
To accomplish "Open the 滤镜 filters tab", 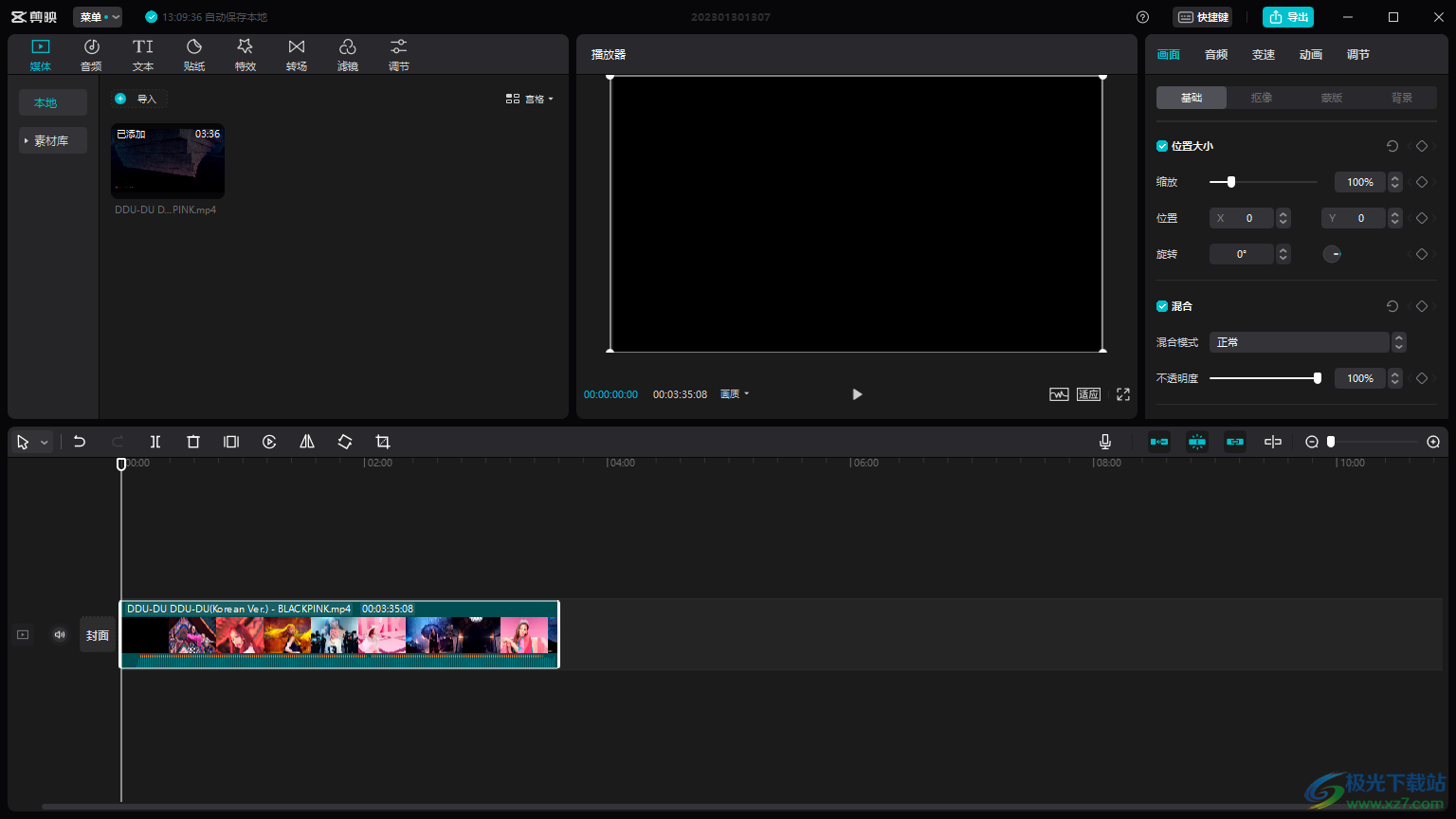I will click(348, 55).
